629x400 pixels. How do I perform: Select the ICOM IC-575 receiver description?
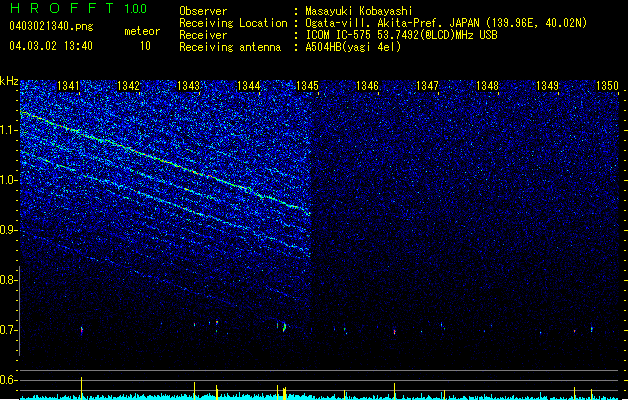(401, 35)
